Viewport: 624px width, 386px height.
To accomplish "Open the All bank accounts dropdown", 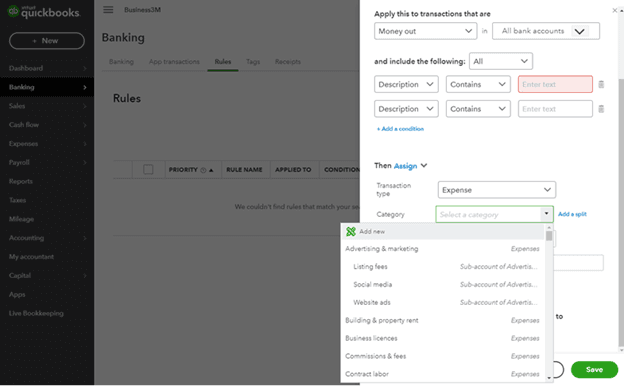I will tap(546, 31).
